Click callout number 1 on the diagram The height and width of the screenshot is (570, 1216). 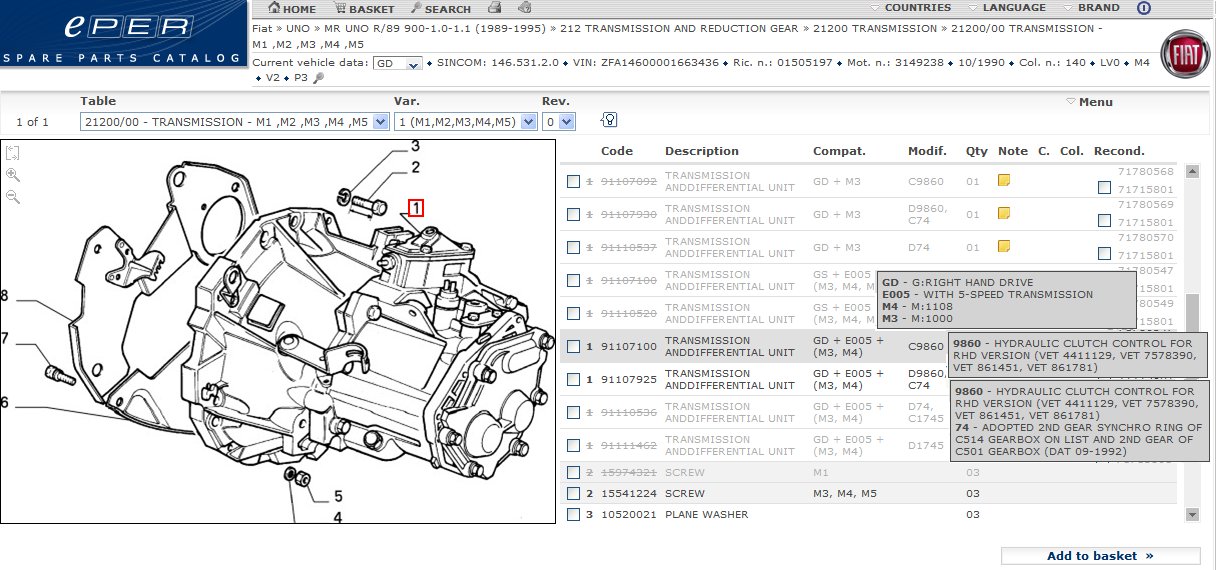[416, 208]
